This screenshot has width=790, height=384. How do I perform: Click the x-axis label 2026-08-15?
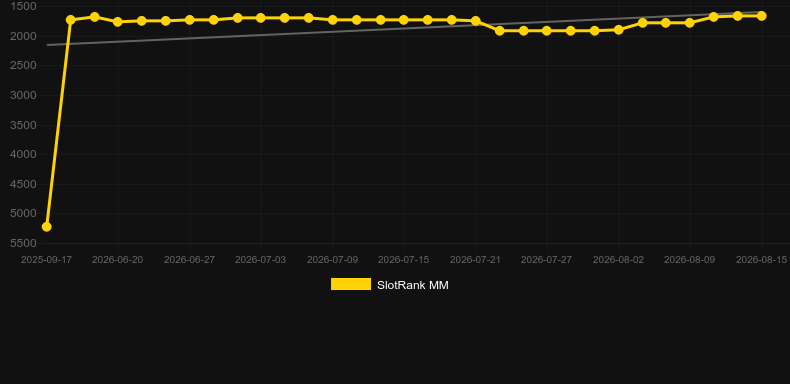[761, 260]
